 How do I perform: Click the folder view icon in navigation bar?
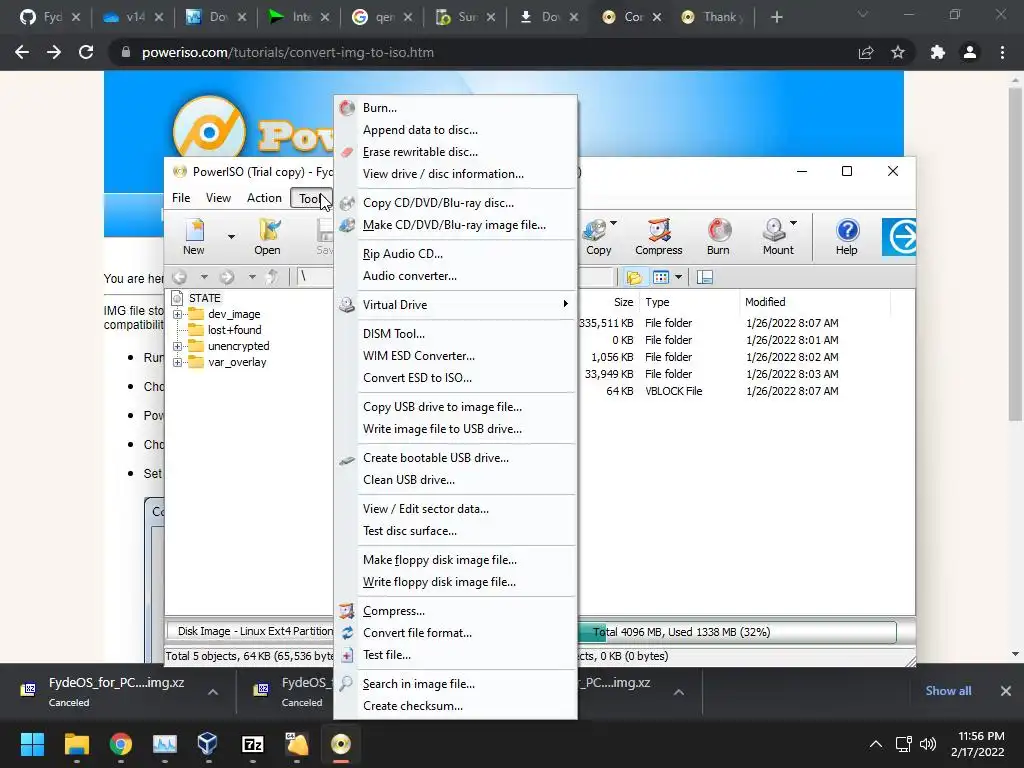tap(633, 278)
